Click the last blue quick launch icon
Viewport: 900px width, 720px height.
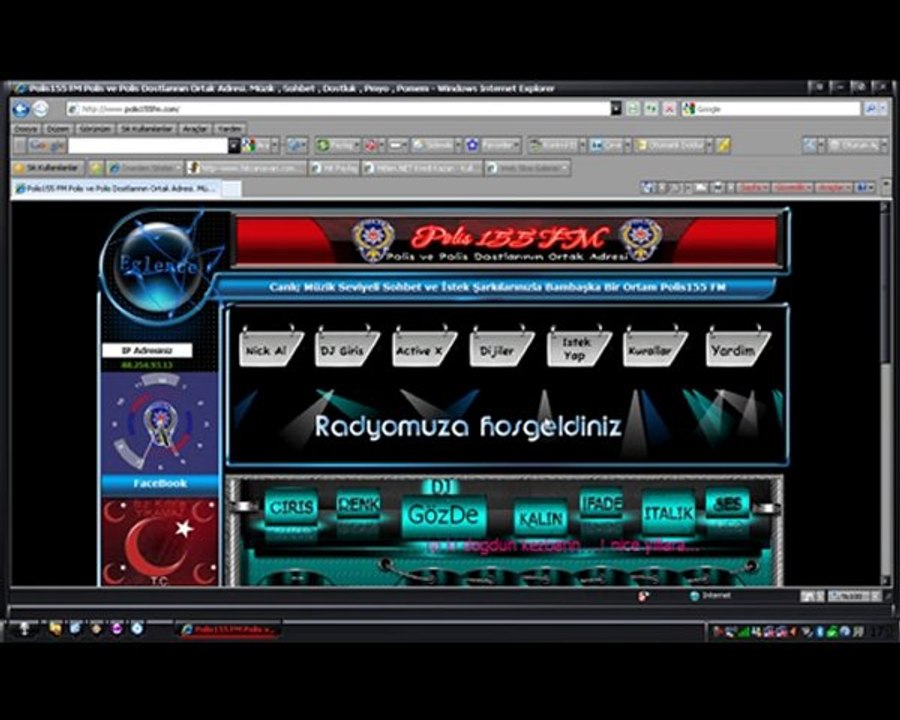(x=137, y=629)
